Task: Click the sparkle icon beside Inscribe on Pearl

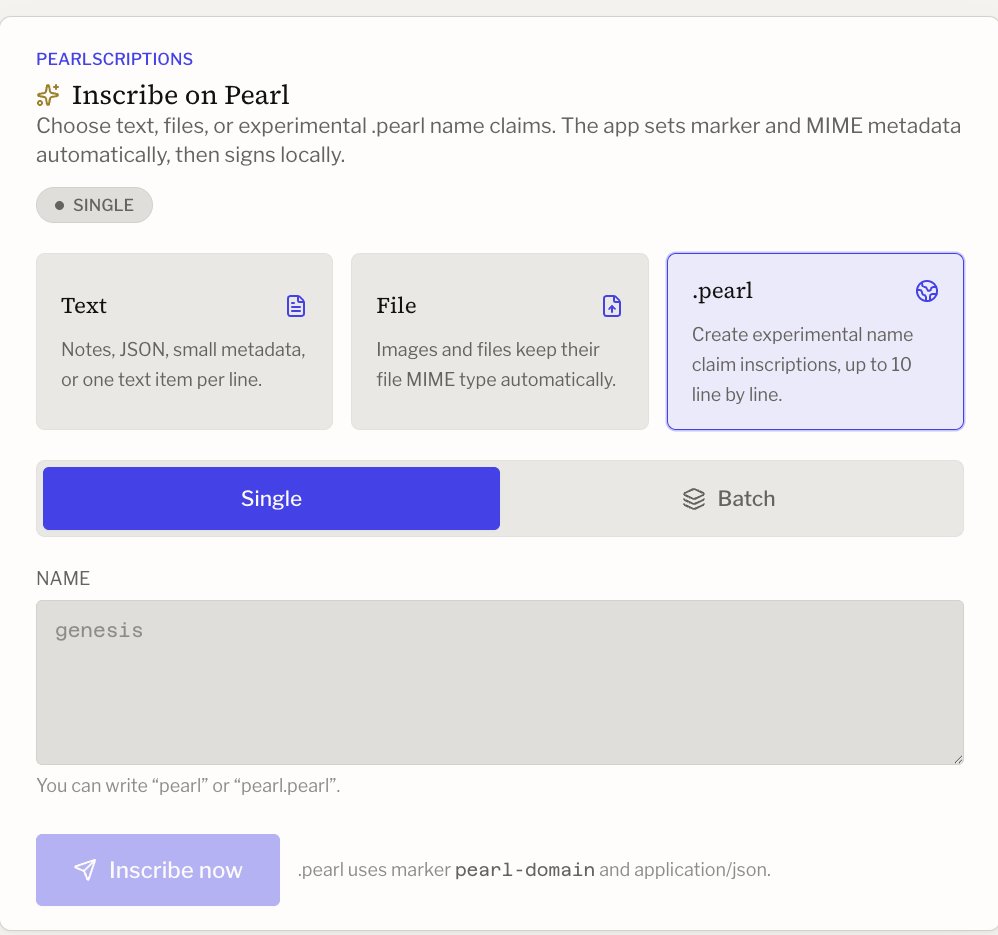Action: [x=48, y=95]
